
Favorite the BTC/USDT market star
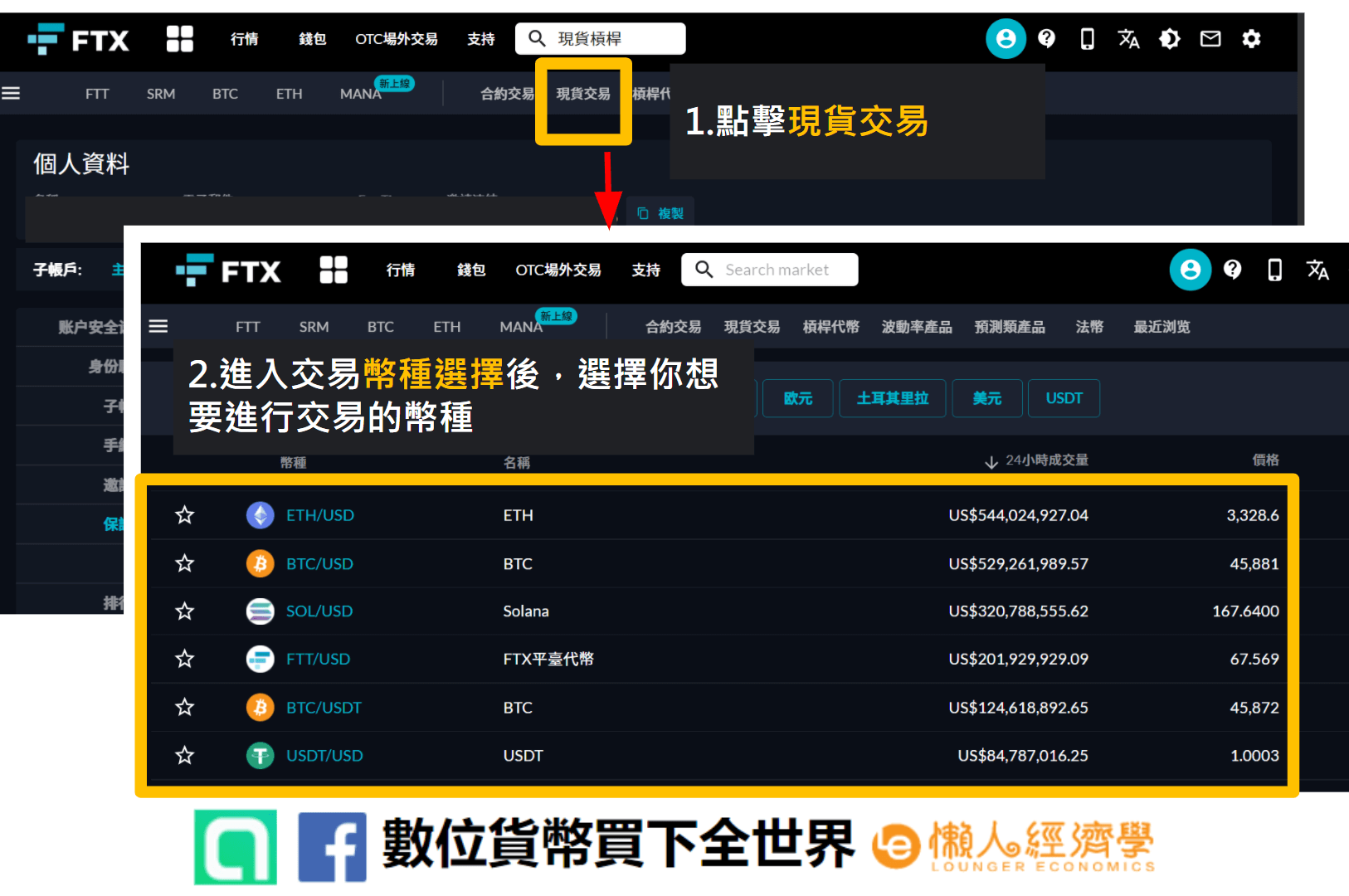click(x=184, y=707)
